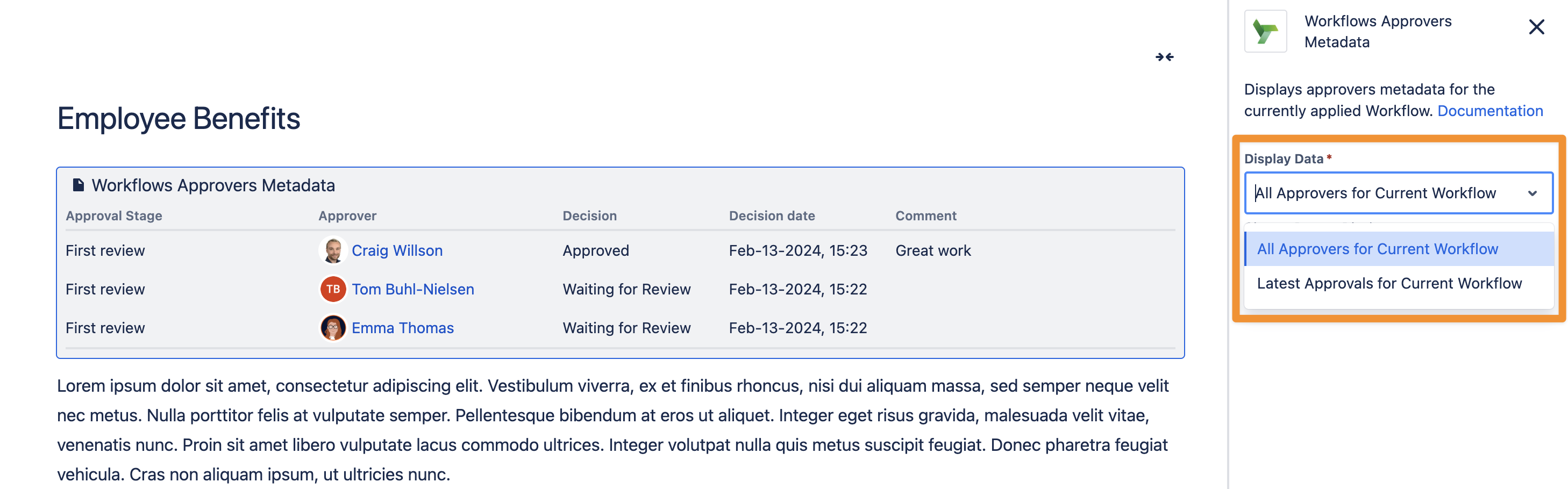Image resolution: width=1568 pixels, height=489 pixels.
Task: Open the Display Data dropdown chevron
Action: pyautogui.click(x=1532, y=193)
